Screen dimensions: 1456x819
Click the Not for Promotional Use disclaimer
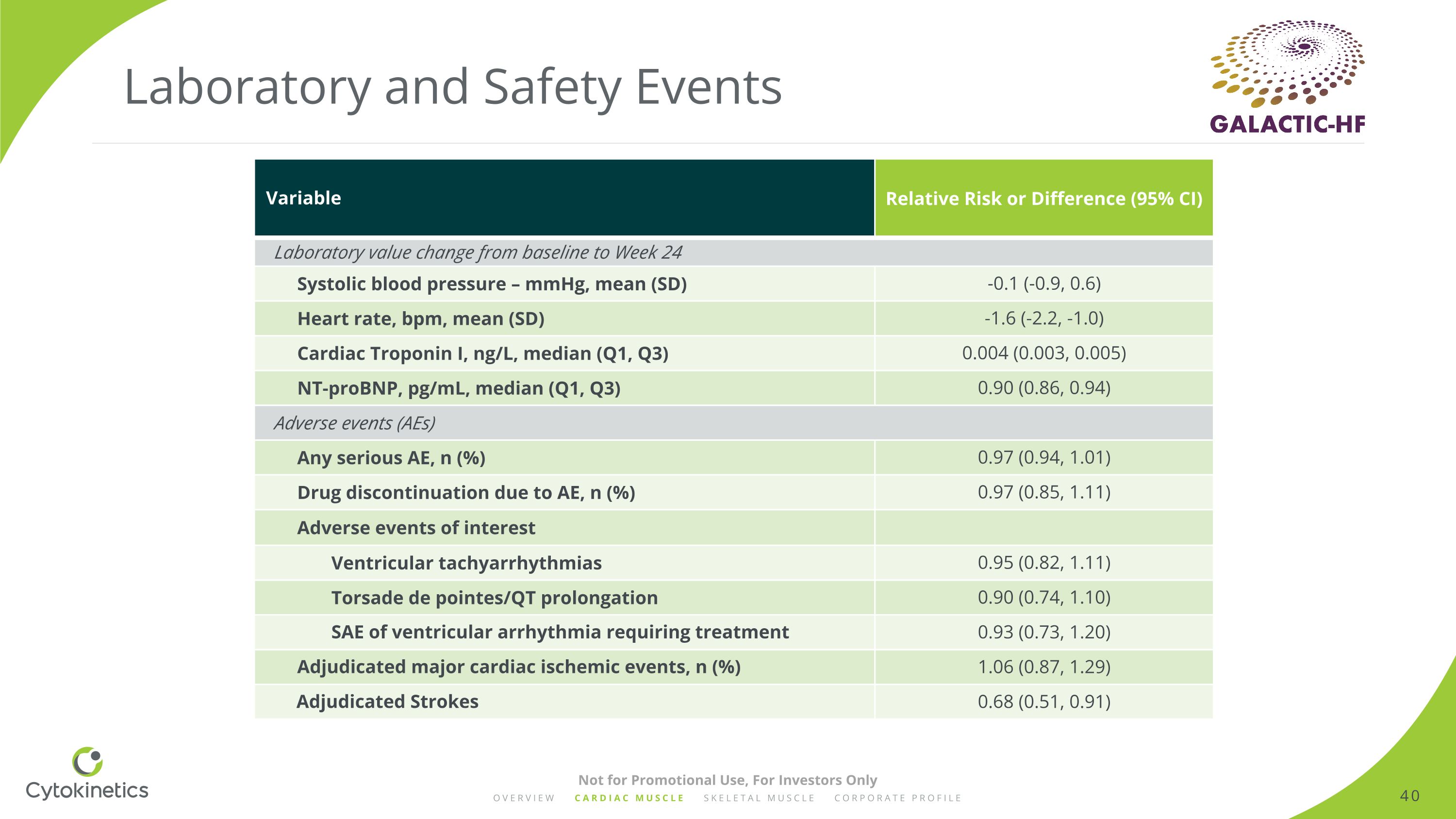coord(728,780)
